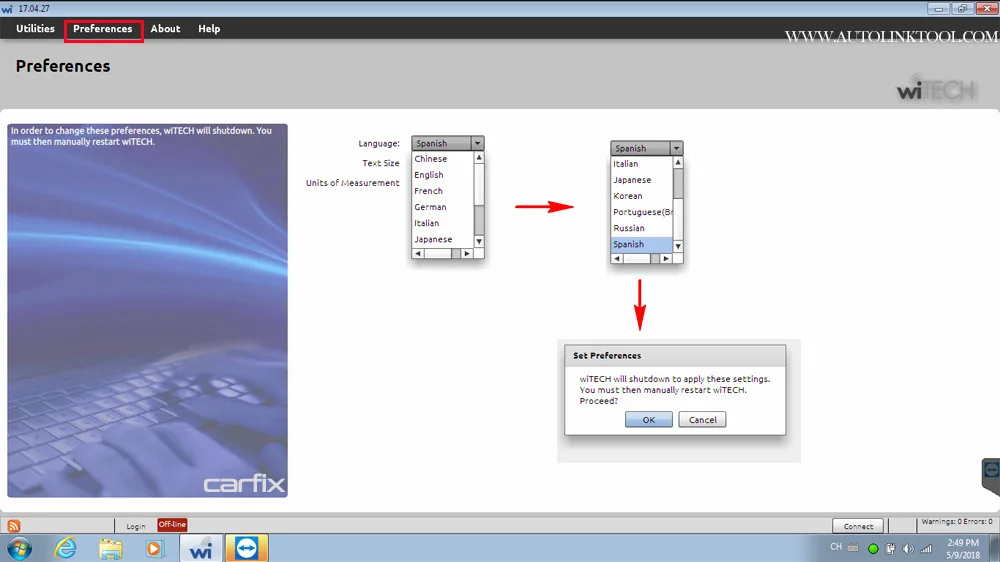Screen dimensions: 1000x562
Task: Select English in the language list
Action: [429, 175]
